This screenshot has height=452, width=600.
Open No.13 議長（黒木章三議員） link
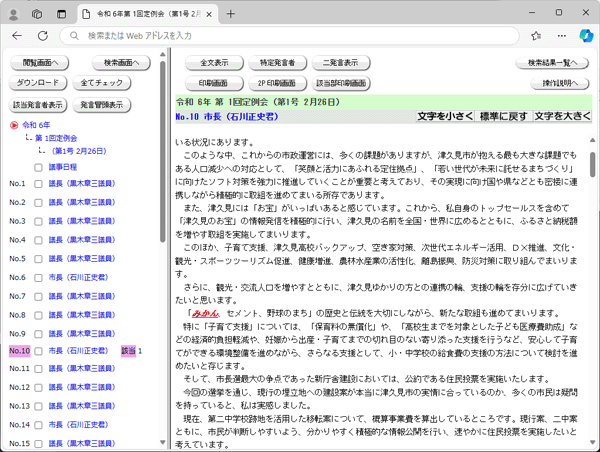82,406
